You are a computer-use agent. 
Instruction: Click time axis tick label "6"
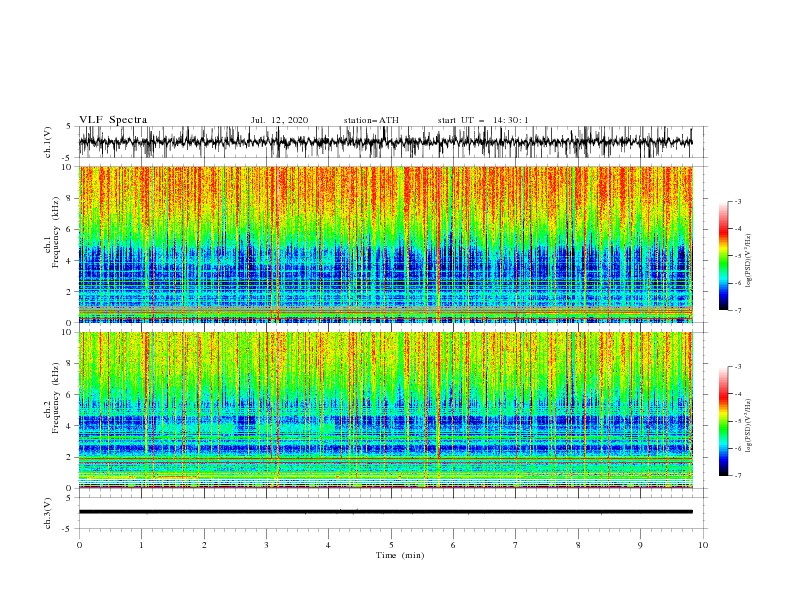point(454,545)
